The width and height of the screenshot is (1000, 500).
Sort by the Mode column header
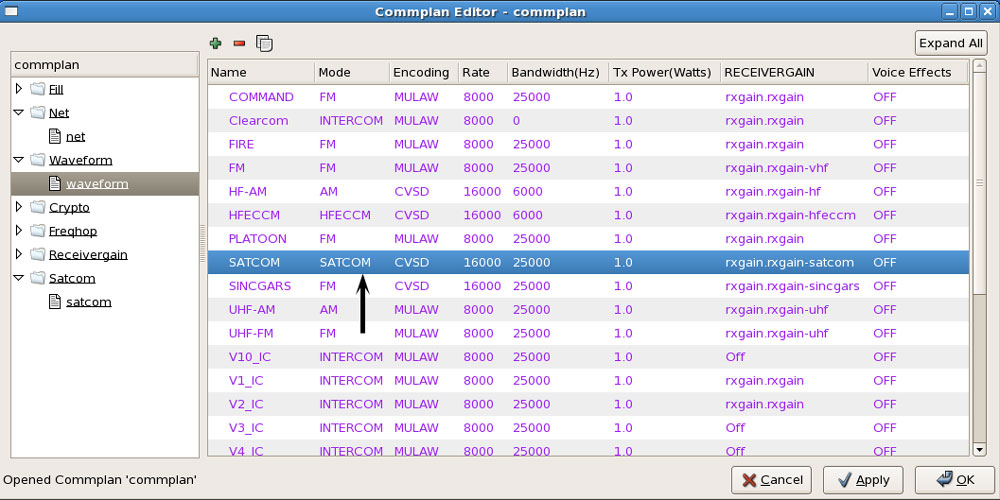coord(352,73)
